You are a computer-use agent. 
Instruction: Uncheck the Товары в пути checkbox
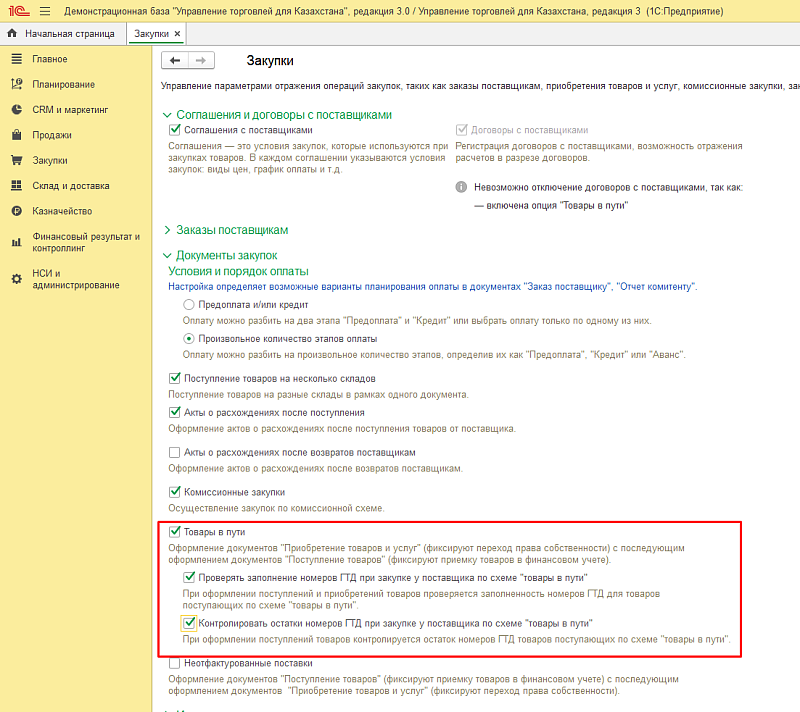[175, 532]
